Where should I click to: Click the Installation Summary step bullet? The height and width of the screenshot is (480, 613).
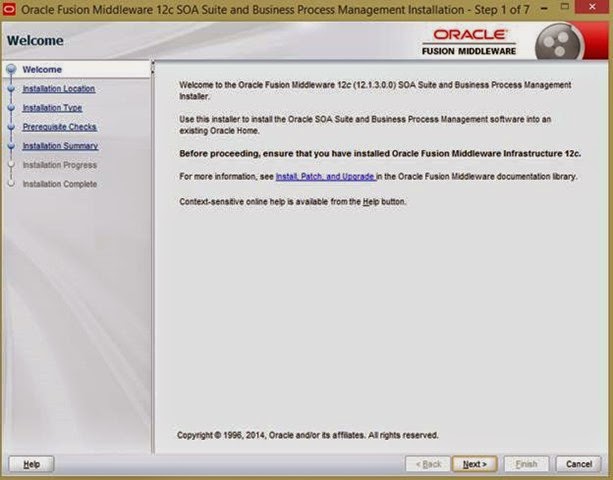11,146
